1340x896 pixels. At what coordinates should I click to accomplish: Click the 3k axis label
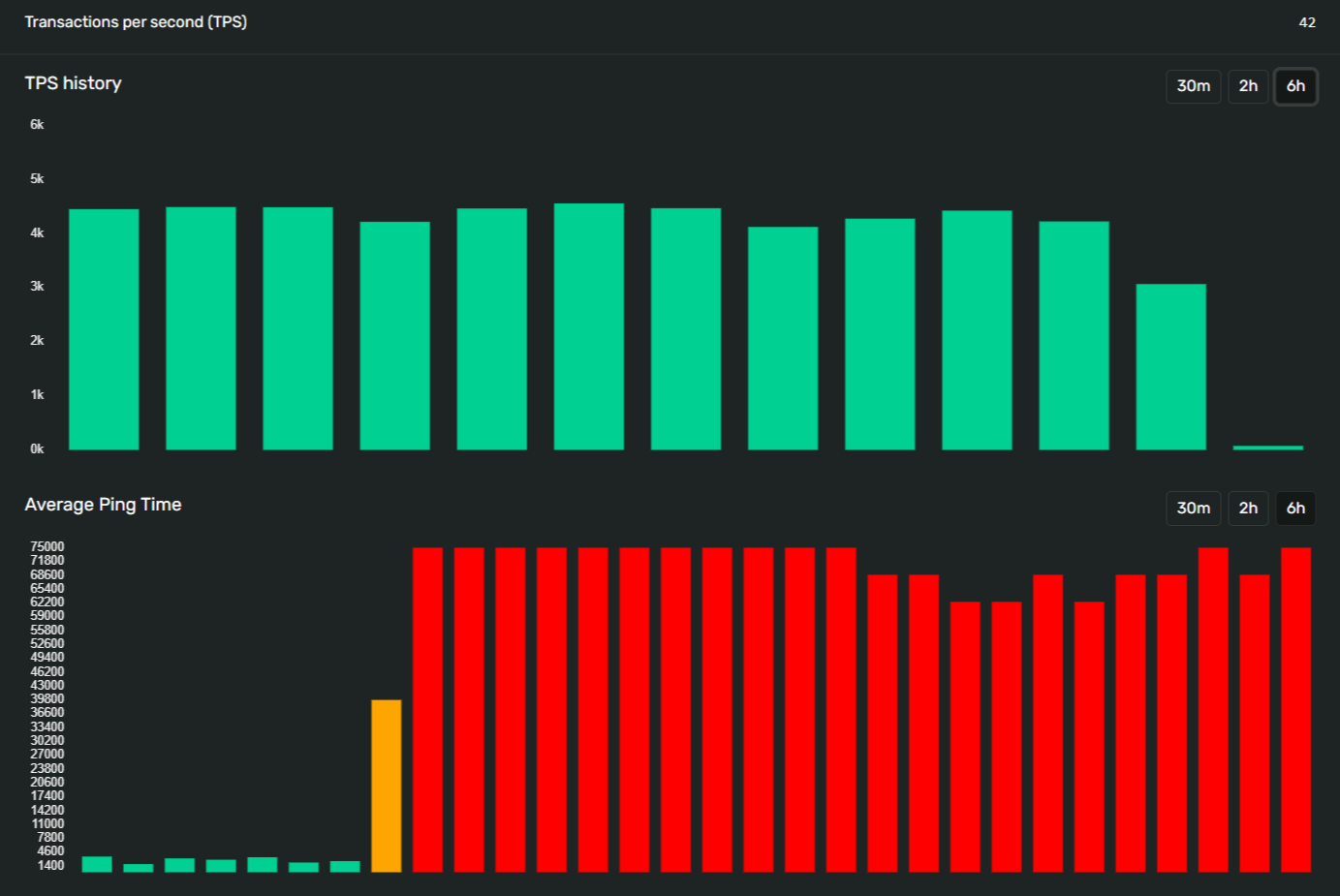point(37,286)
